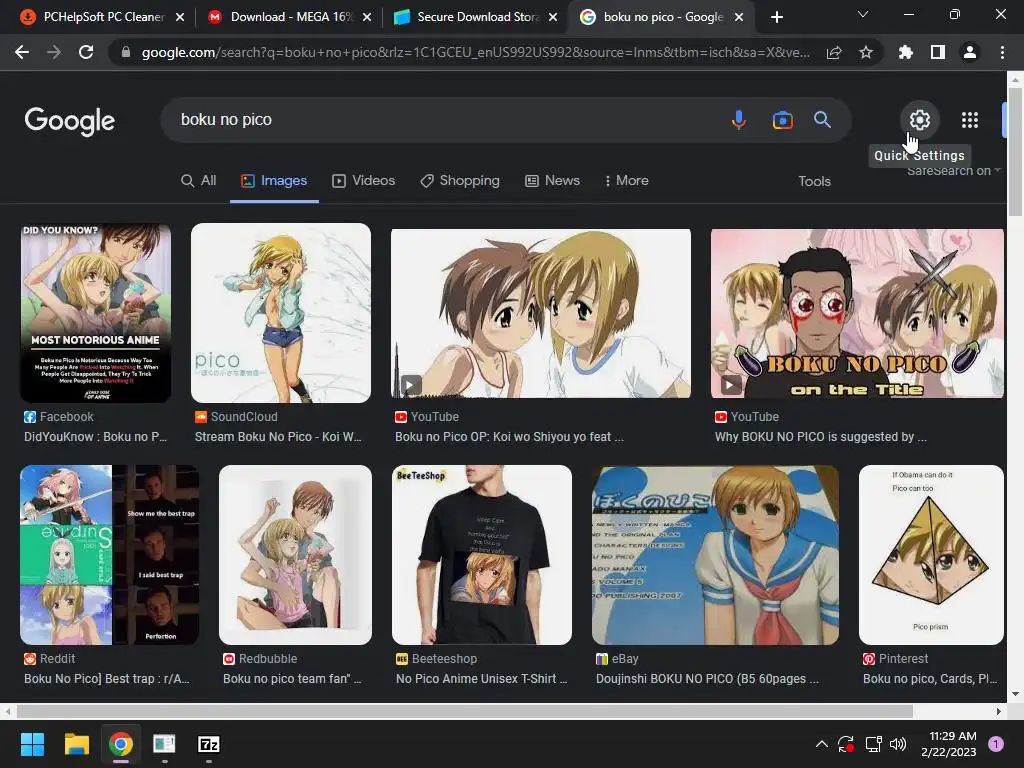Show hidden system tray icons

pyautogui.click(x=822, y=744)
